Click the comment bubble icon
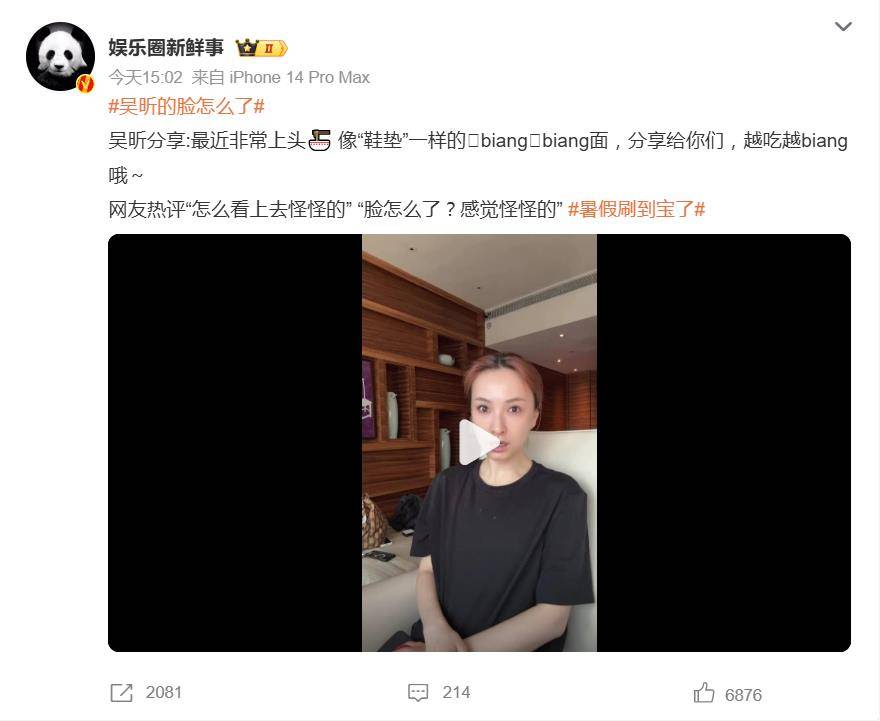The image size is (880, 721). click(418, 693)
